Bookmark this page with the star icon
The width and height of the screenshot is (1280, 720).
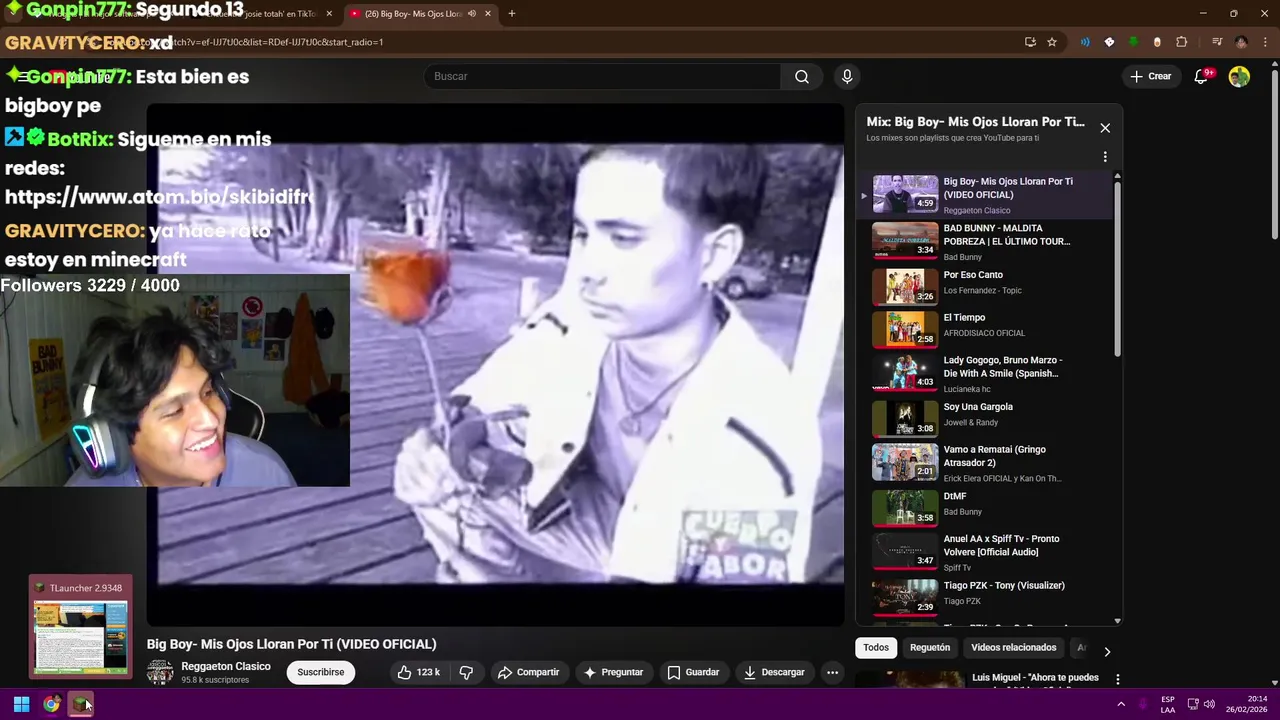pyautogui.click(x=1052, y=42)
